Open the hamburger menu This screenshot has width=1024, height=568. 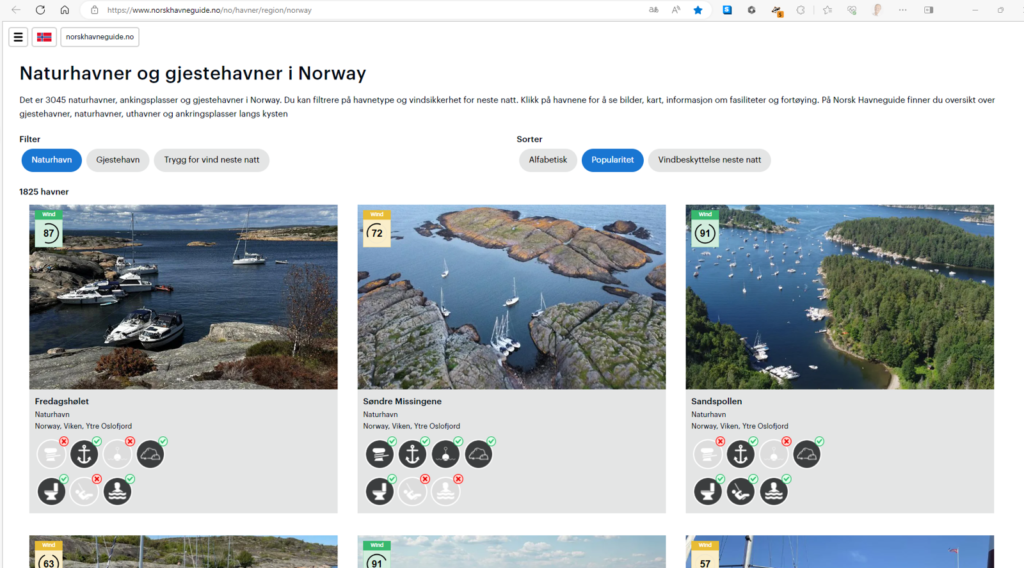tap(18, 37)
